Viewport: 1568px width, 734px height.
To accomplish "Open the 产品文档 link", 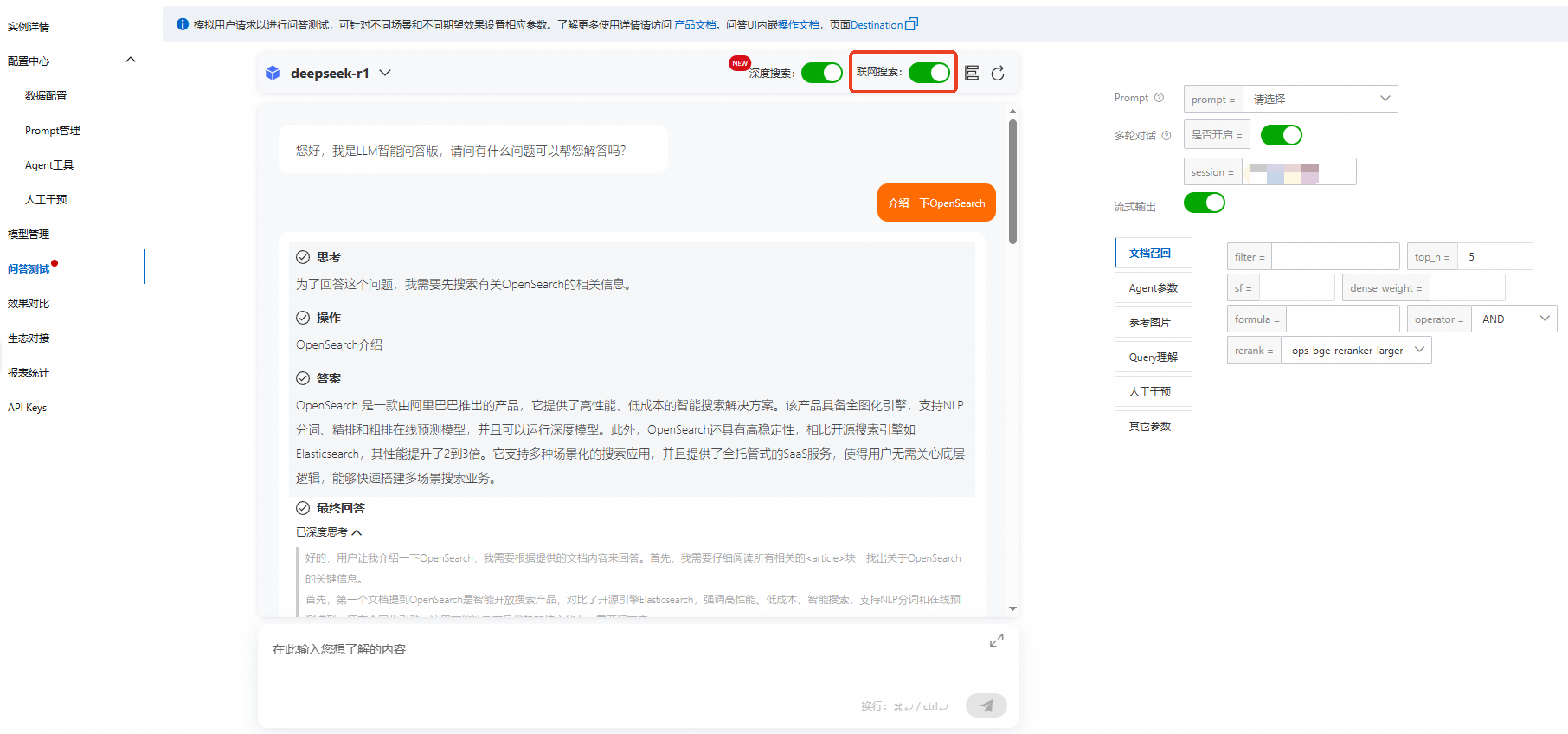I will click(x=696, y=25).
